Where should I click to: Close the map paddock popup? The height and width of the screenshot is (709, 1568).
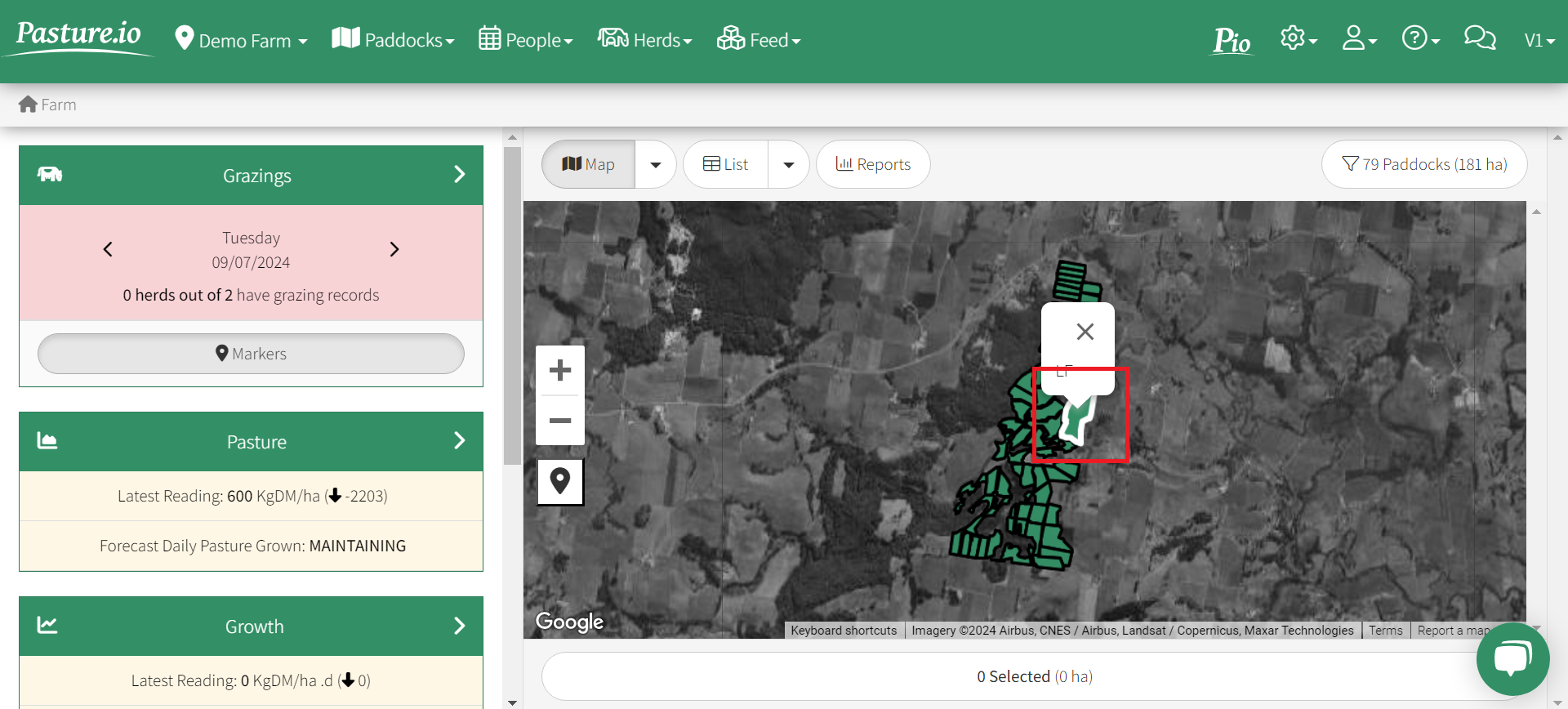1085,332
